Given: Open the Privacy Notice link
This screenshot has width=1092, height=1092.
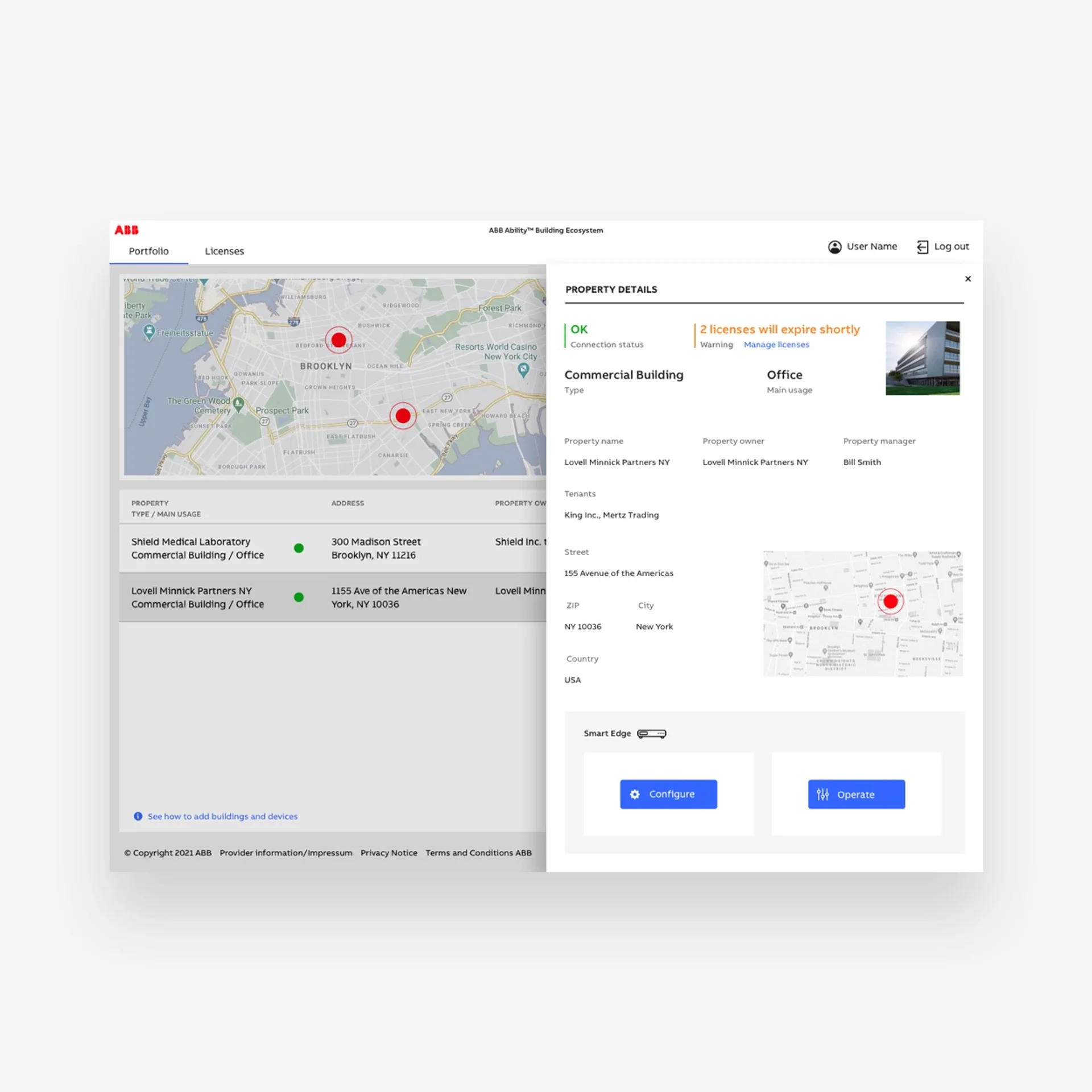Looking at the screenshot, I should [x=389, y=853].
